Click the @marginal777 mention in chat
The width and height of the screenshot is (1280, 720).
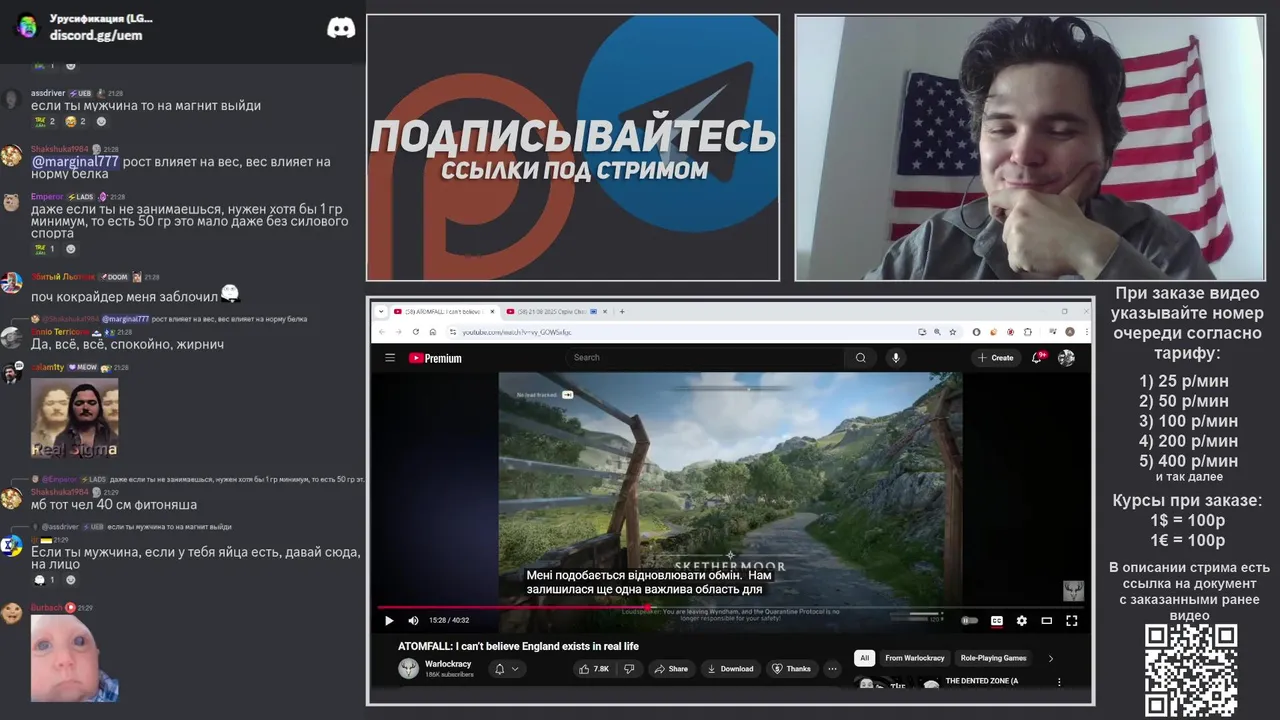(75, 161)
